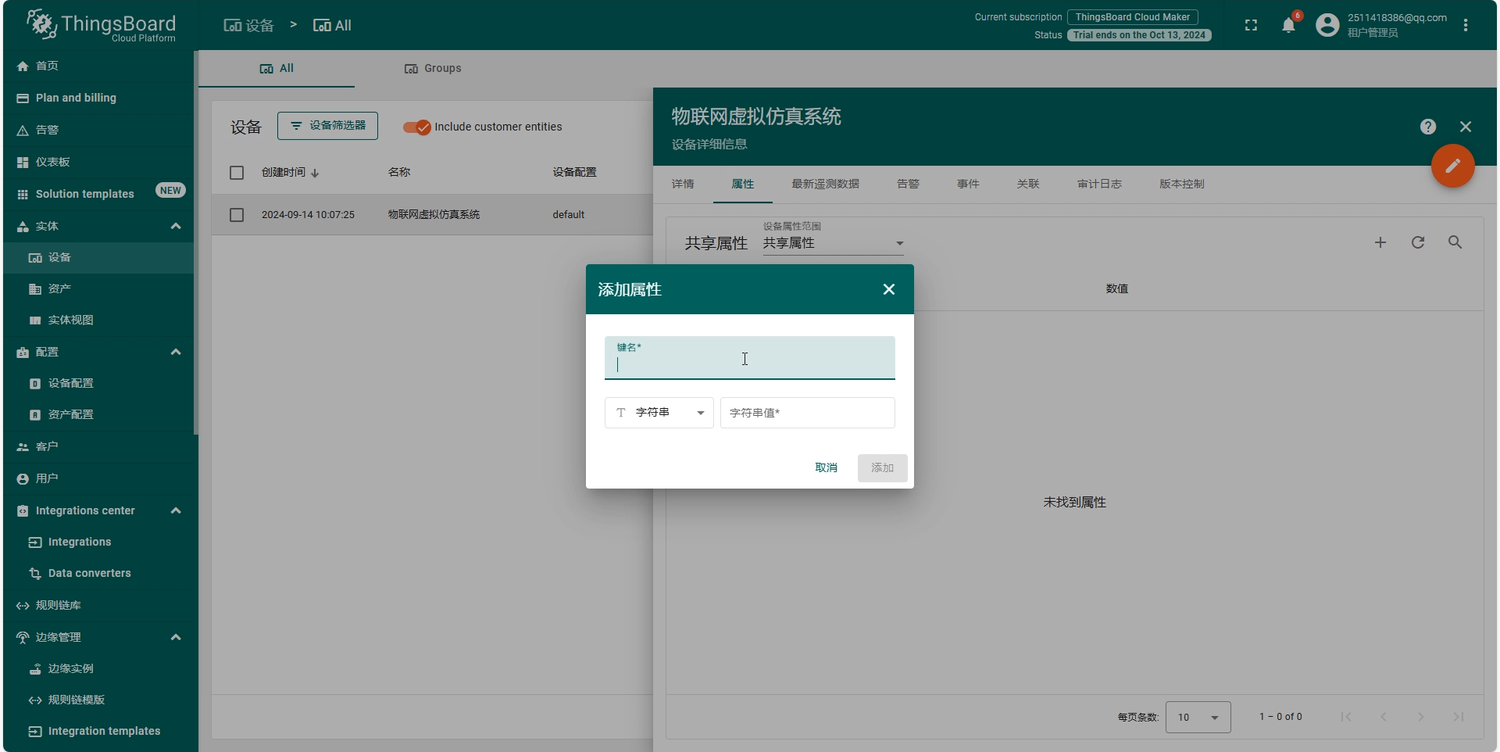Image resolution: width=1500 pixels, height=752 pixels.
Task: Refresh the shared attributes list
Action: point(1417,243)
